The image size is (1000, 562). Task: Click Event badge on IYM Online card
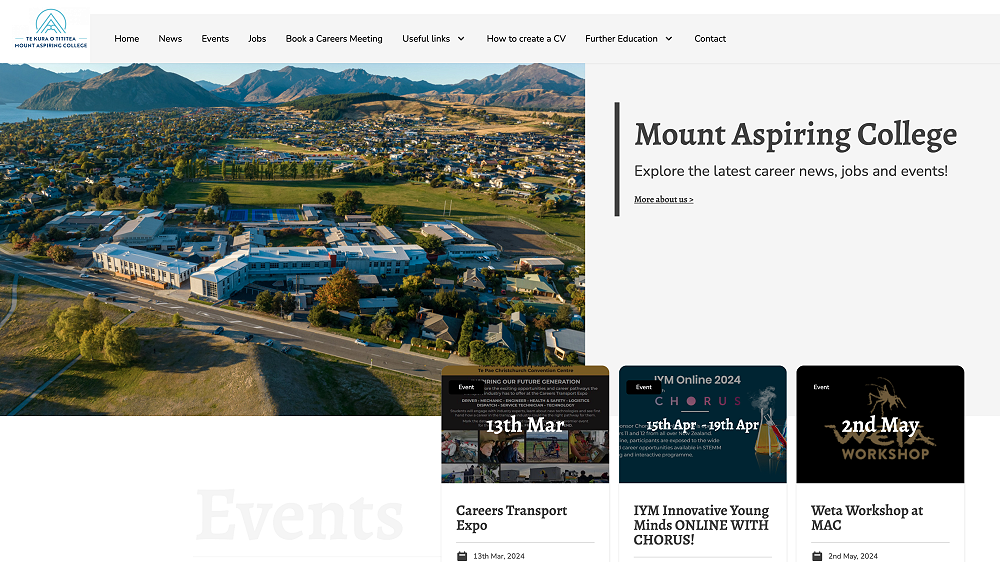click(644, 387)
